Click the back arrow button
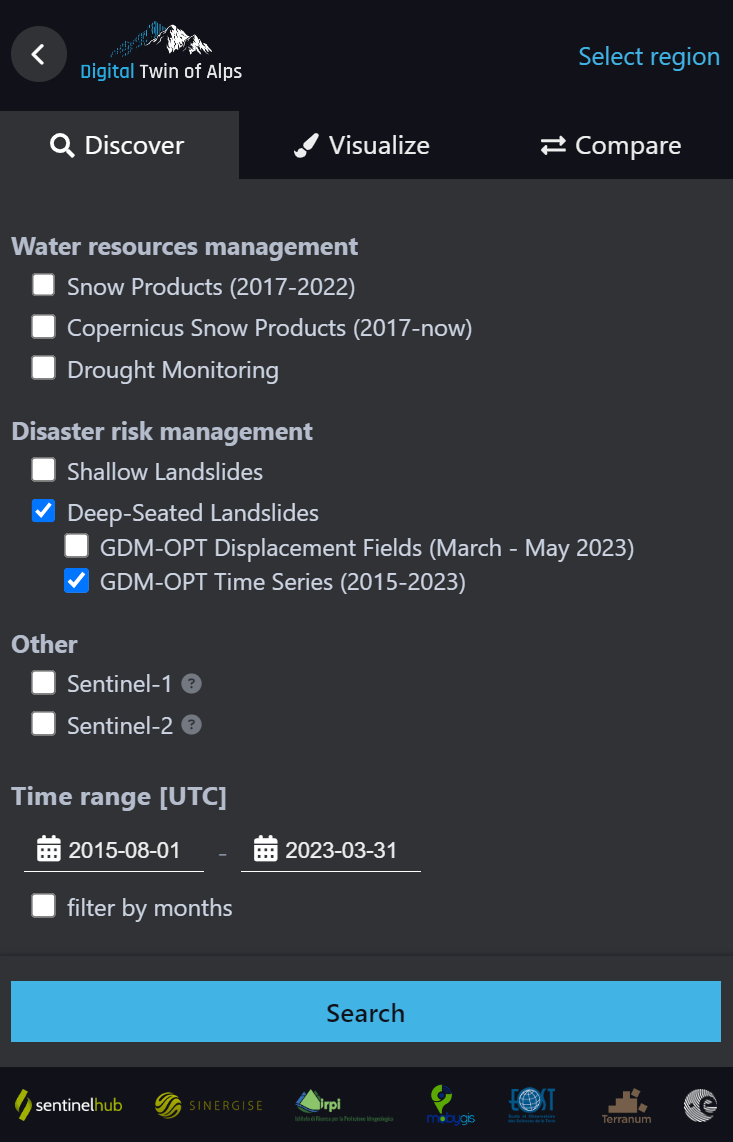 tap(39, 54)
